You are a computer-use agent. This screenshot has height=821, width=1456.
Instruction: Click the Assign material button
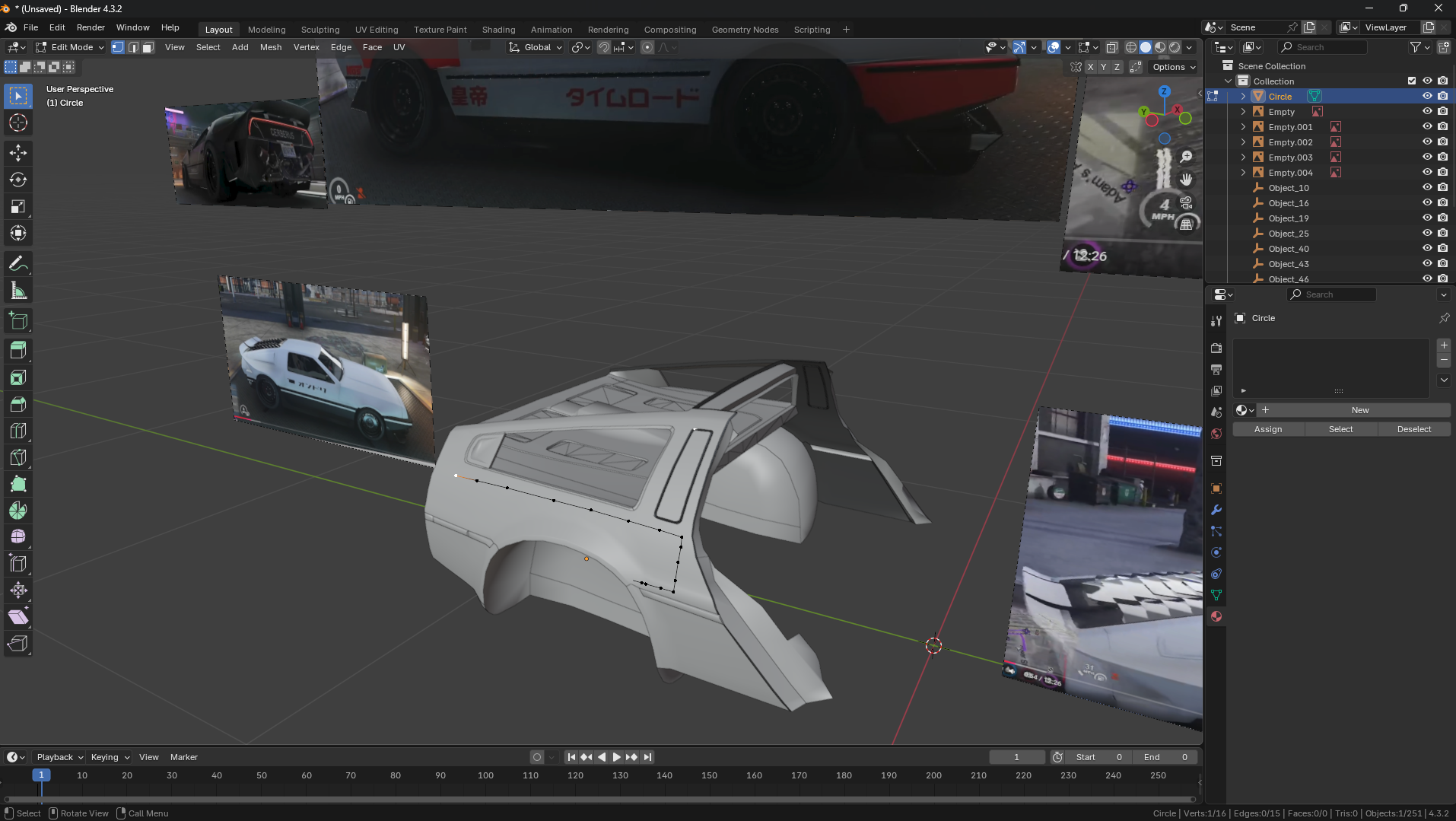click(1267, 429)
